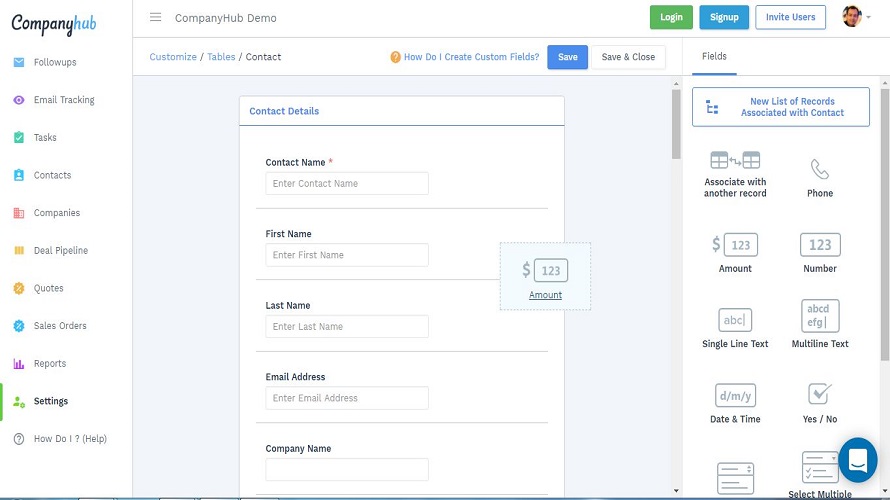Open Followups from the sidebar
This screenshot has width=890, height=500.
click(x=54, y=62)
